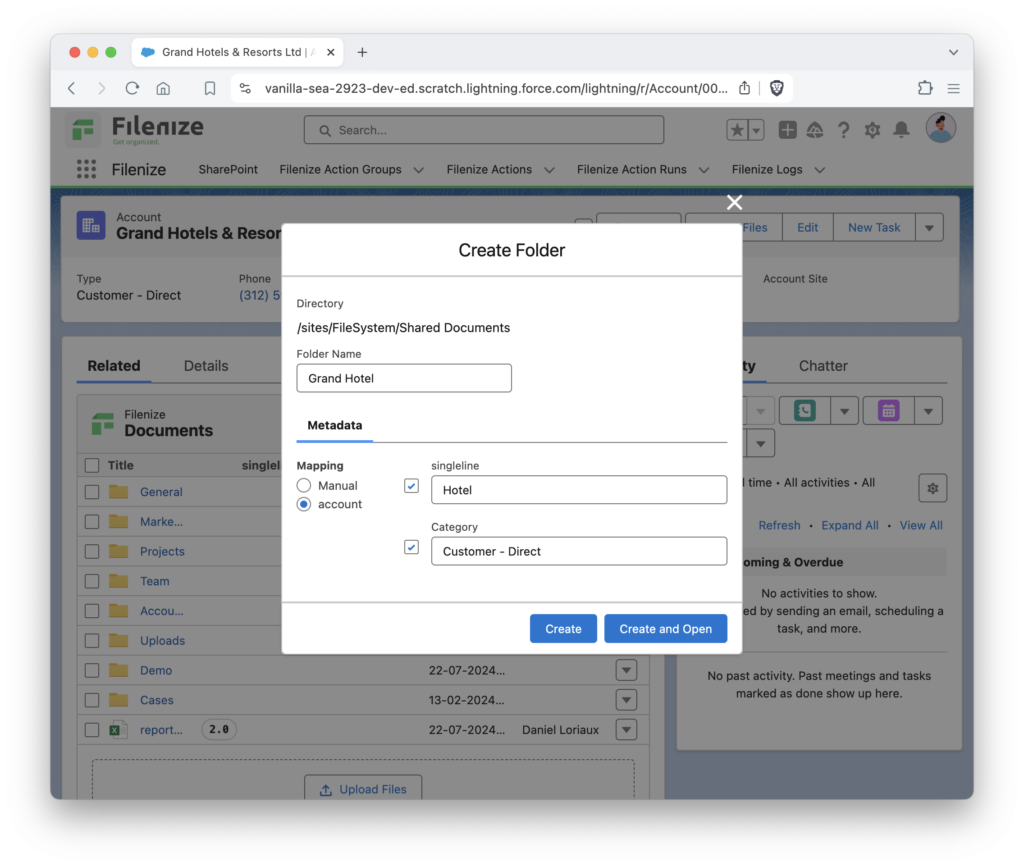Switch to the Details tab
The height and width of the screenshot is (866, 1024).
206,366
